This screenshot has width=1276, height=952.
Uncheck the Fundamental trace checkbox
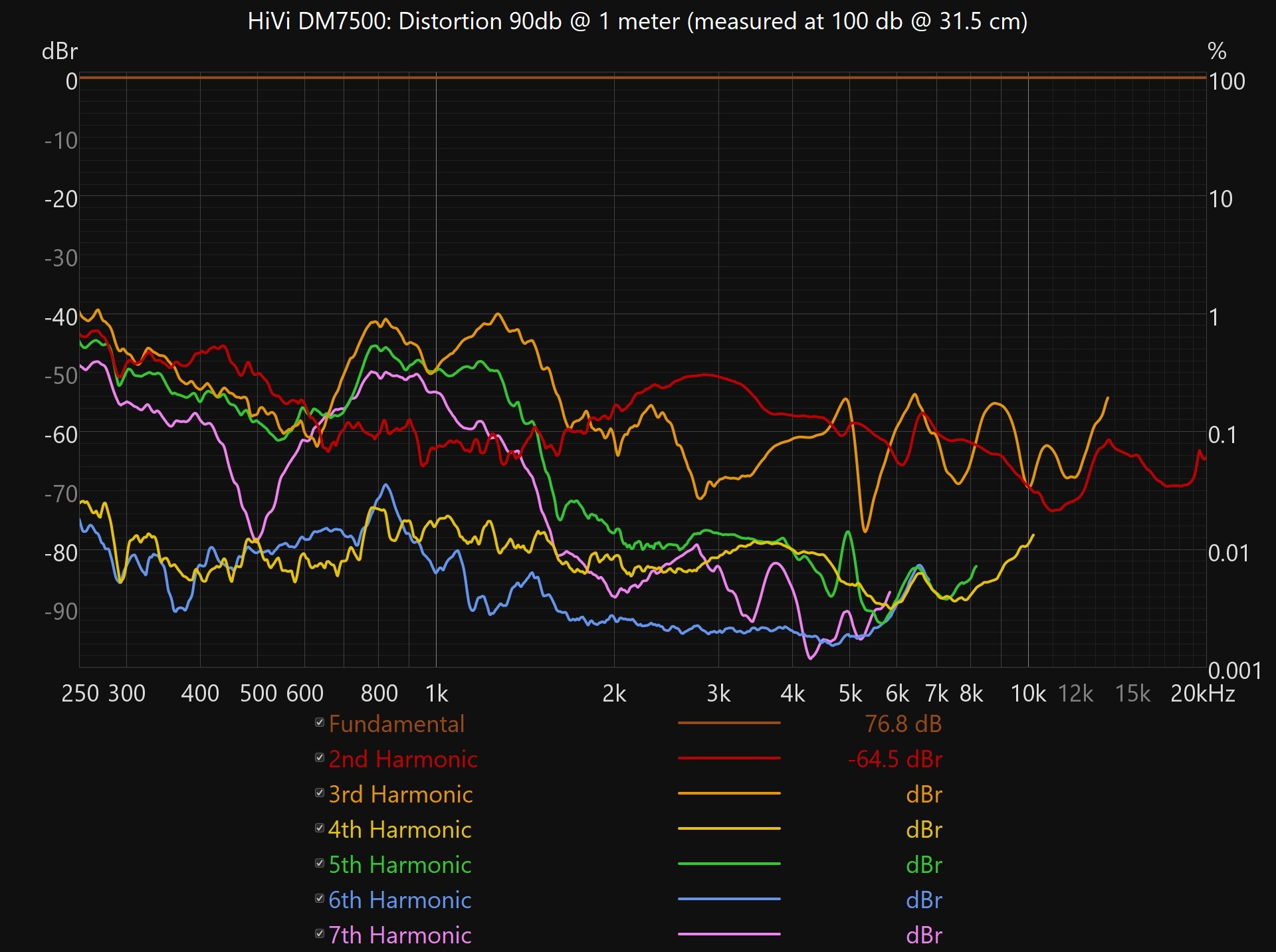320,722
